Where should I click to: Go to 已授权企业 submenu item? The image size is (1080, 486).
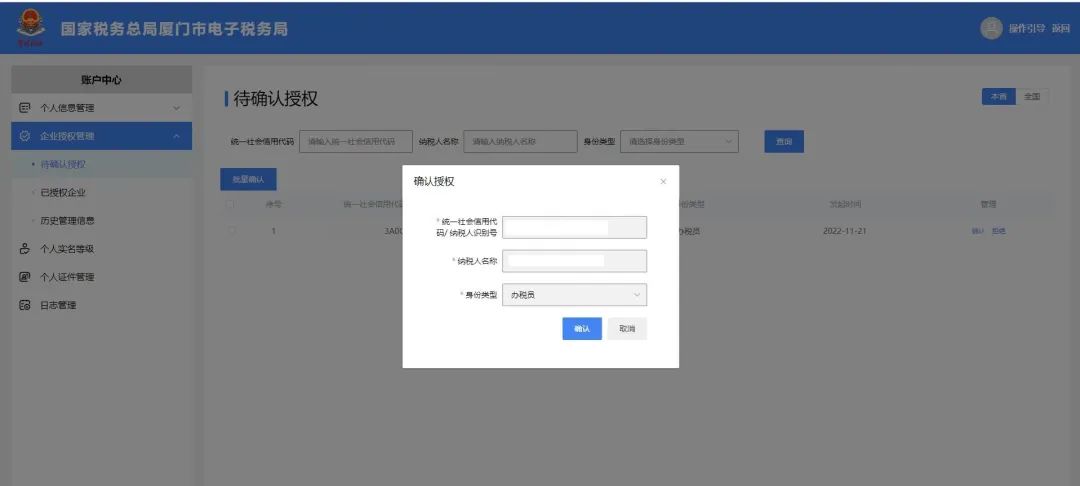[x=63, y=193]
